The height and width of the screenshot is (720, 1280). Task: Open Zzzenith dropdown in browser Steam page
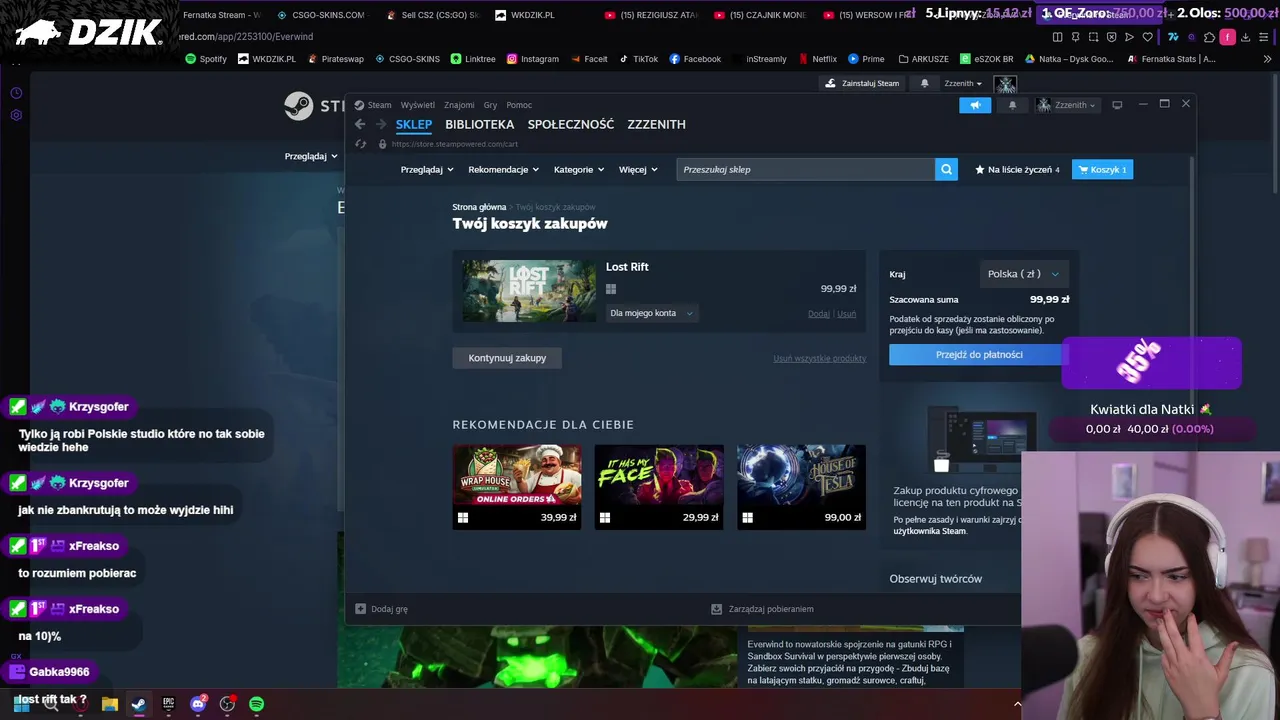coord(963,83)
